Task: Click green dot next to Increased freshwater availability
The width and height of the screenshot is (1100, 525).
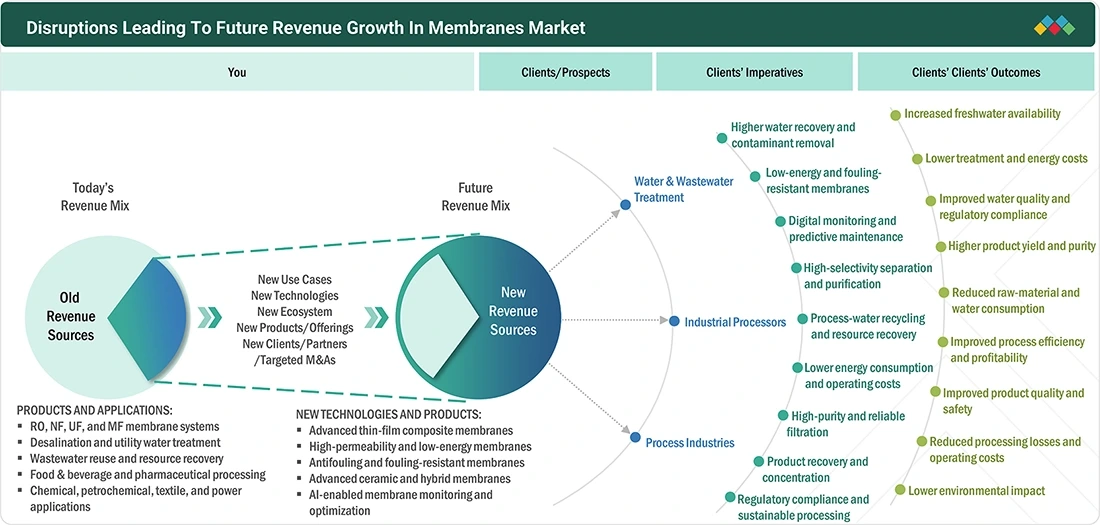Action: pos(895,114)
